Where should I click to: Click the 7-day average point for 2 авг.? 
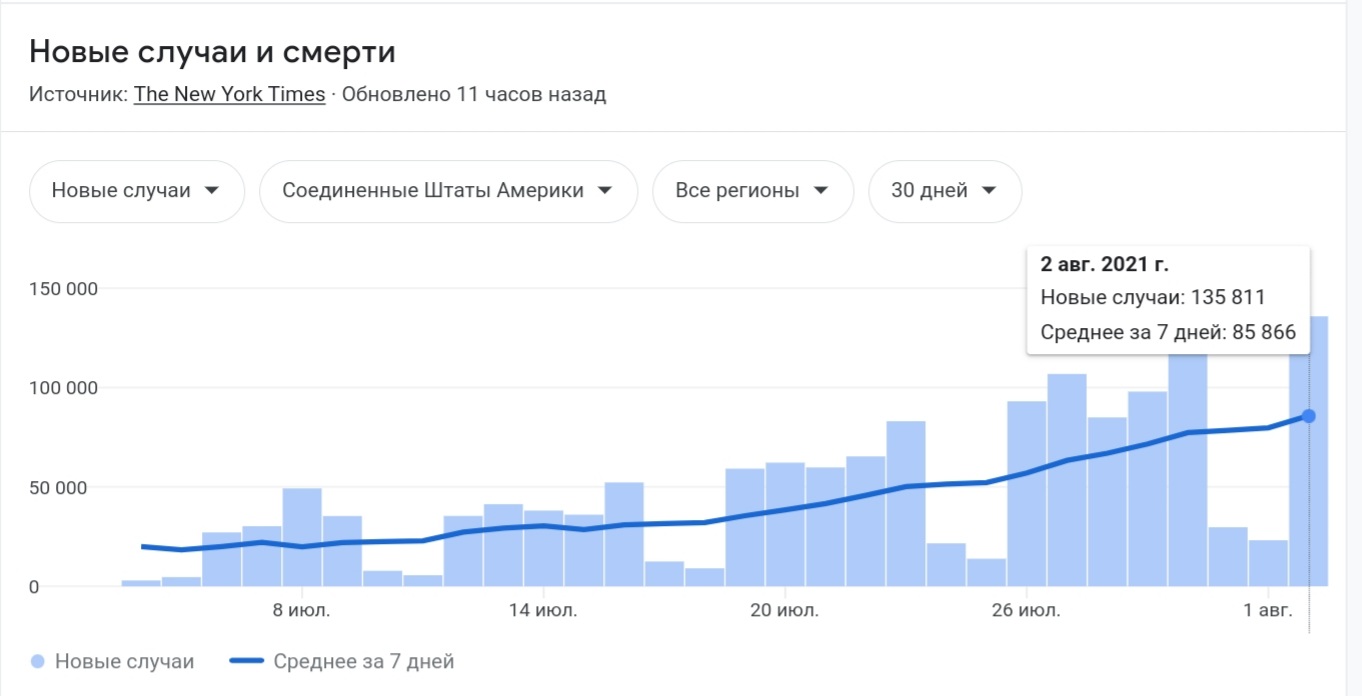click(1308, 416)
